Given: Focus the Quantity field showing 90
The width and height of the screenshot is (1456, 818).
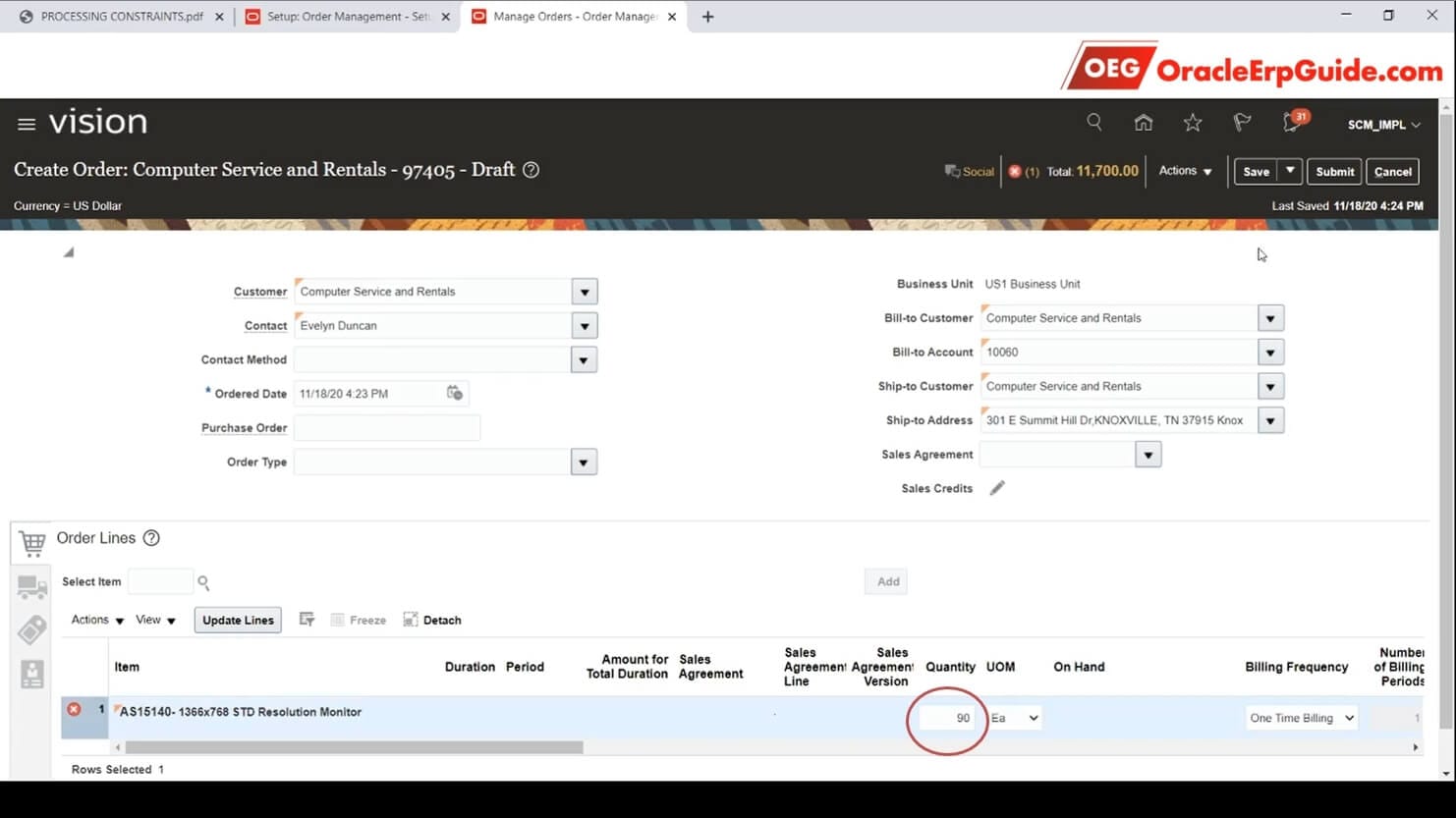Looking at the screenshot, I should (x=946, y=718).
